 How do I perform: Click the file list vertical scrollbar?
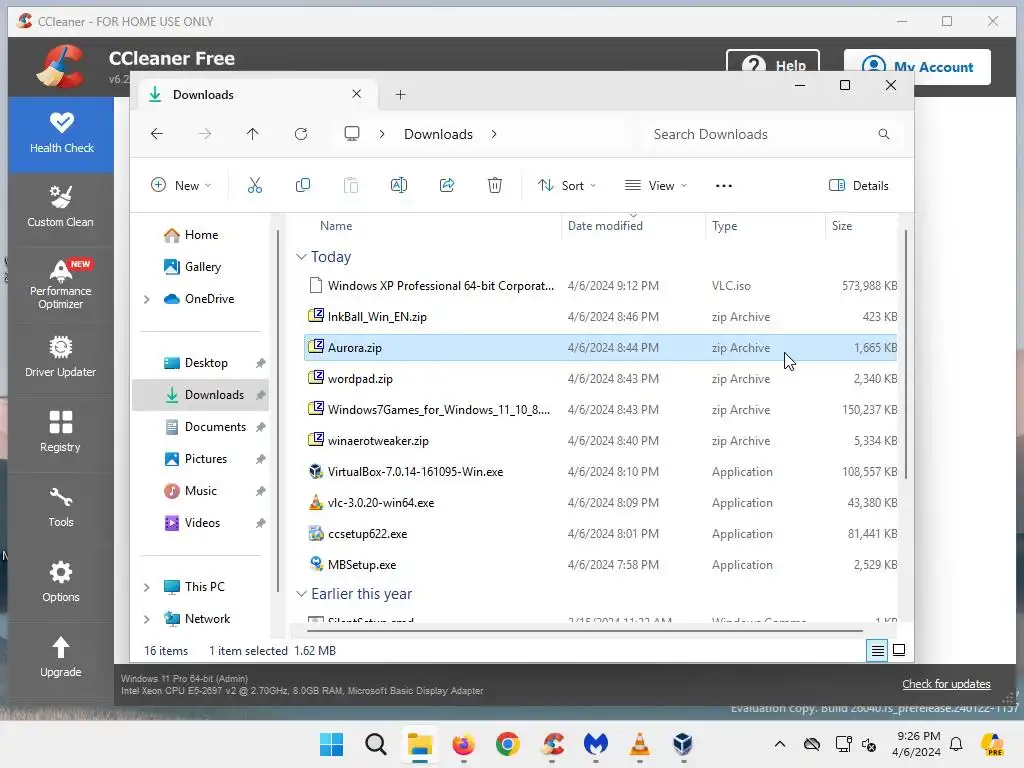(x=906, y=355)
